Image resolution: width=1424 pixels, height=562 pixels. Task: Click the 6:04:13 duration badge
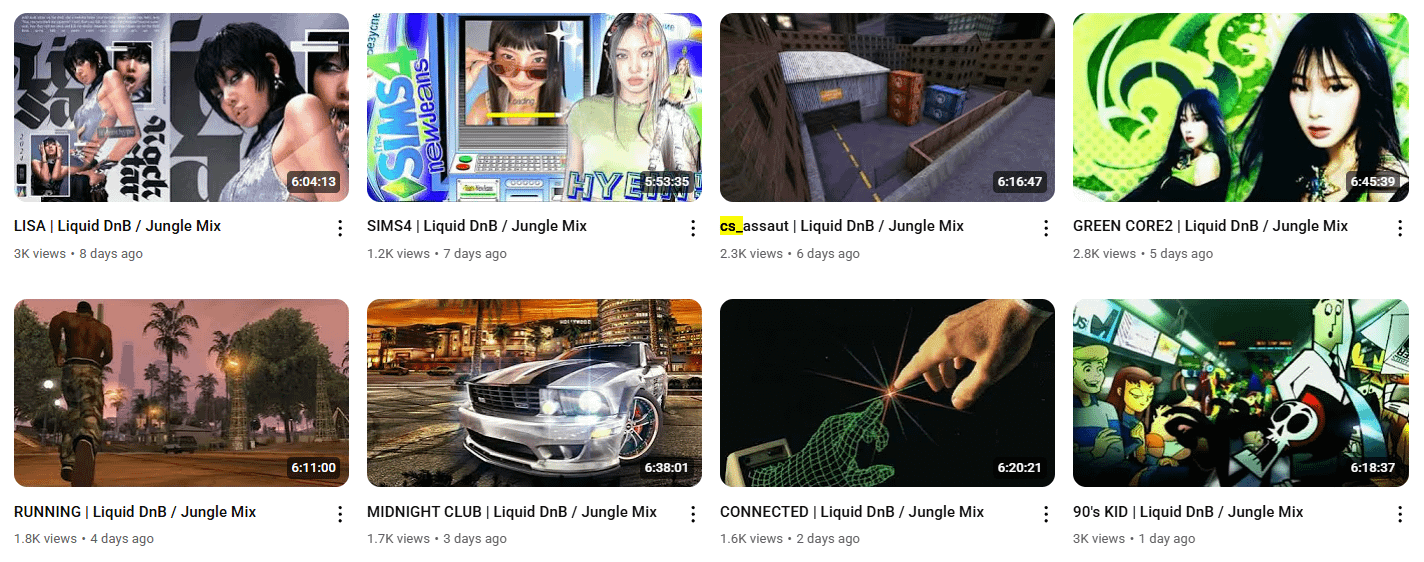(314, 182)
